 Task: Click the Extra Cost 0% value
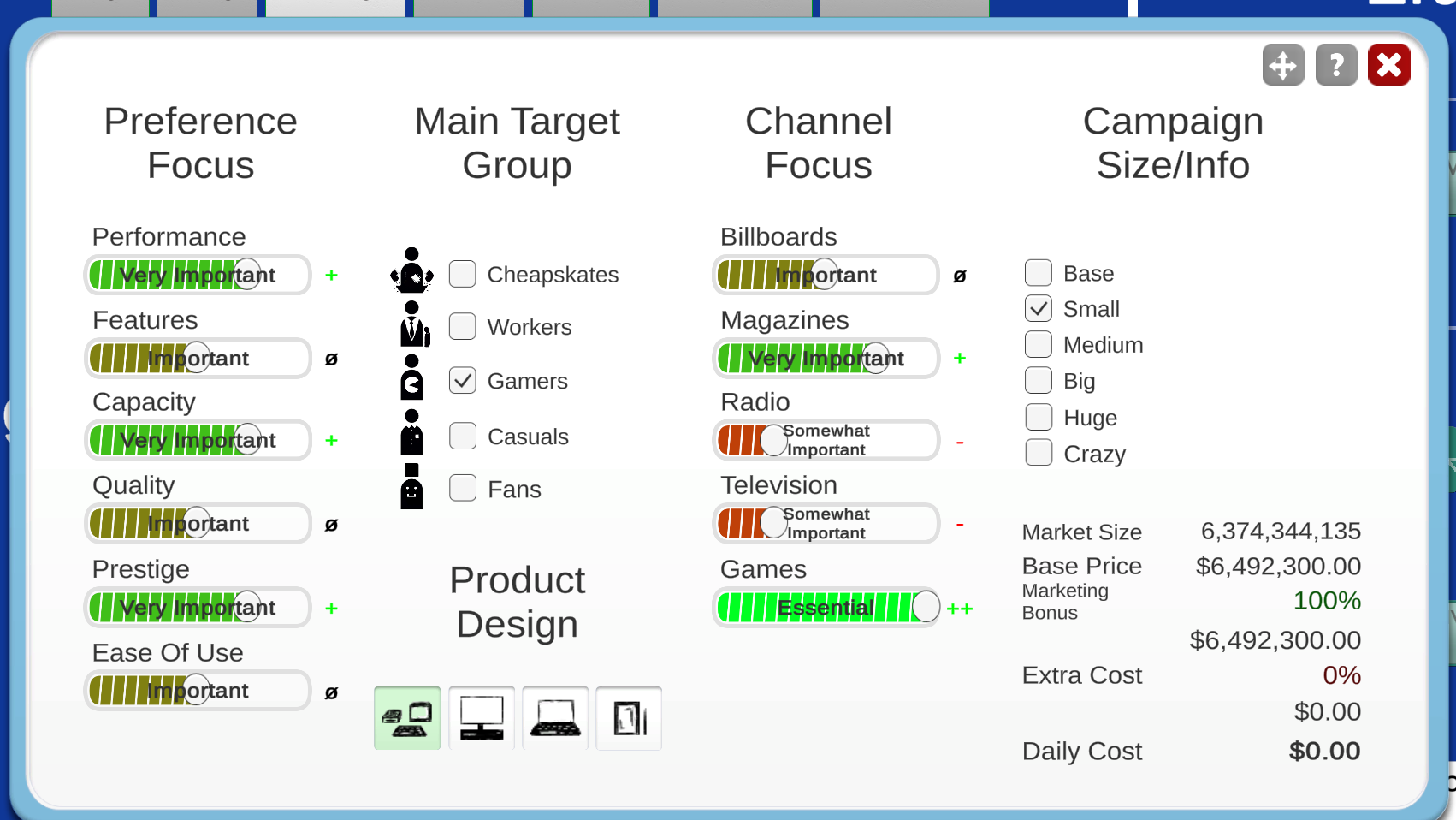point(1341,674)
